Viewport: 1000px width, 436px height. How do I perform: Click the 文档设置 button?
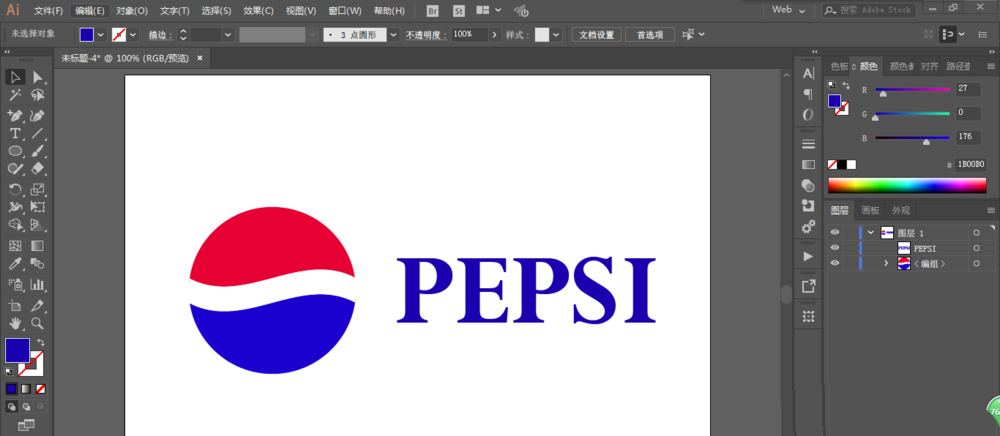pyautogui.click(x=596, y=34)
